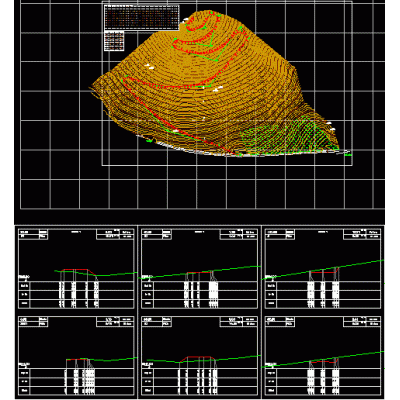Click the raised red embankment in bottom-middle section

(x=198, y=358)
